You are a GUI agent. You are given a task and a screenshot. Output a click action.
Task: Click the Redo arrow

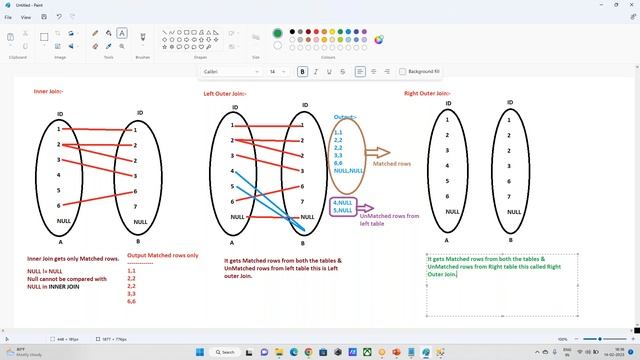point(73,17)
